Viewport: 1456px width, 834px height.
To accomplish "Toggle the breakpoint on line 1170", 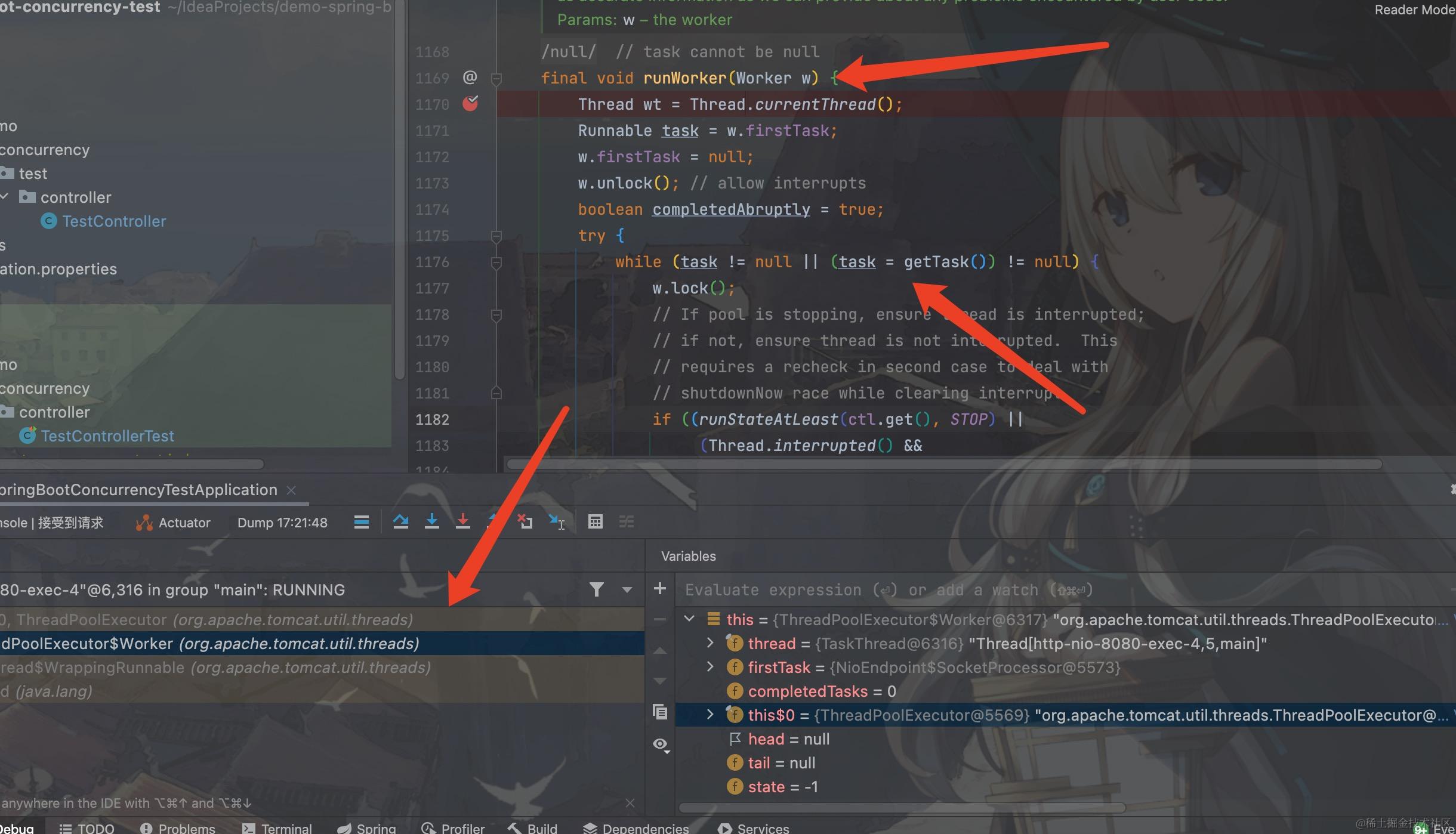I will (470, 104).
